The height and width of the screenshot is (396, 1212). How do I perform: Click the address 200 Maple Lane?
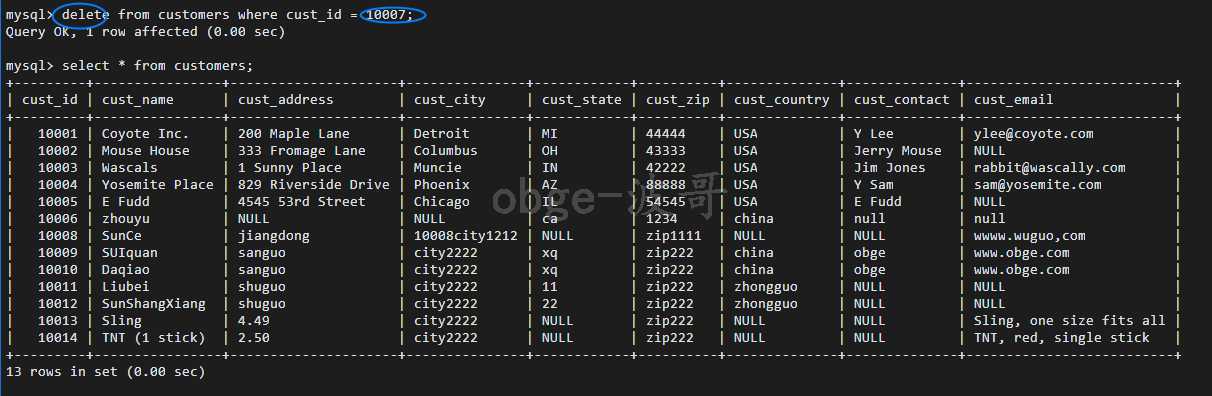point(294,134)
